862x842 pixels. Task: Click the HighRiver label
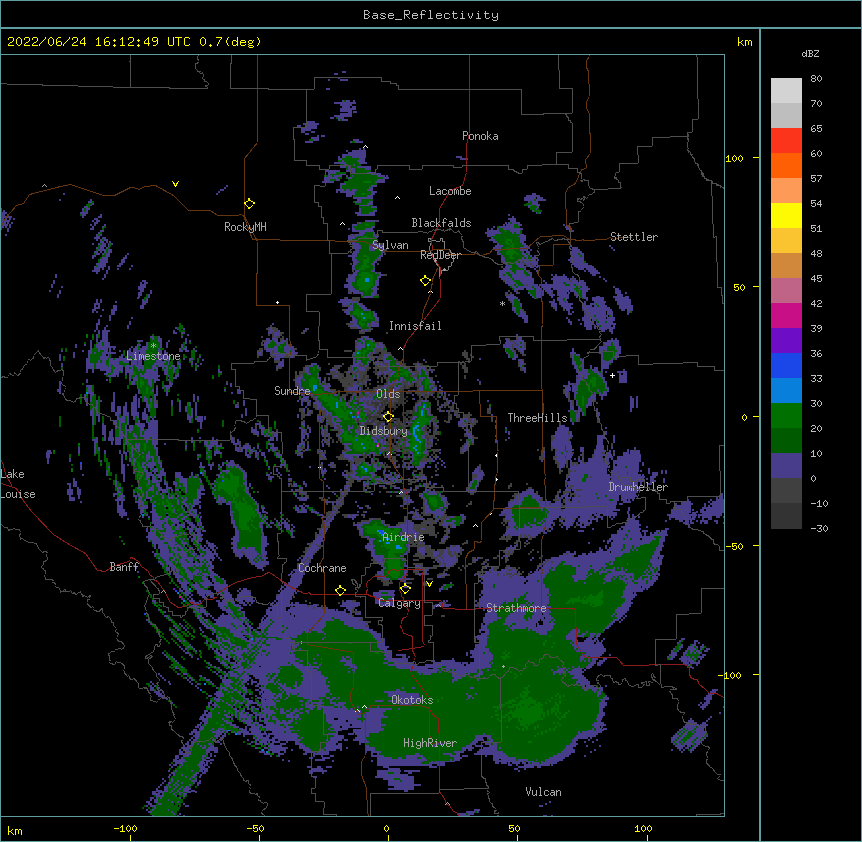tap(430, 743)
